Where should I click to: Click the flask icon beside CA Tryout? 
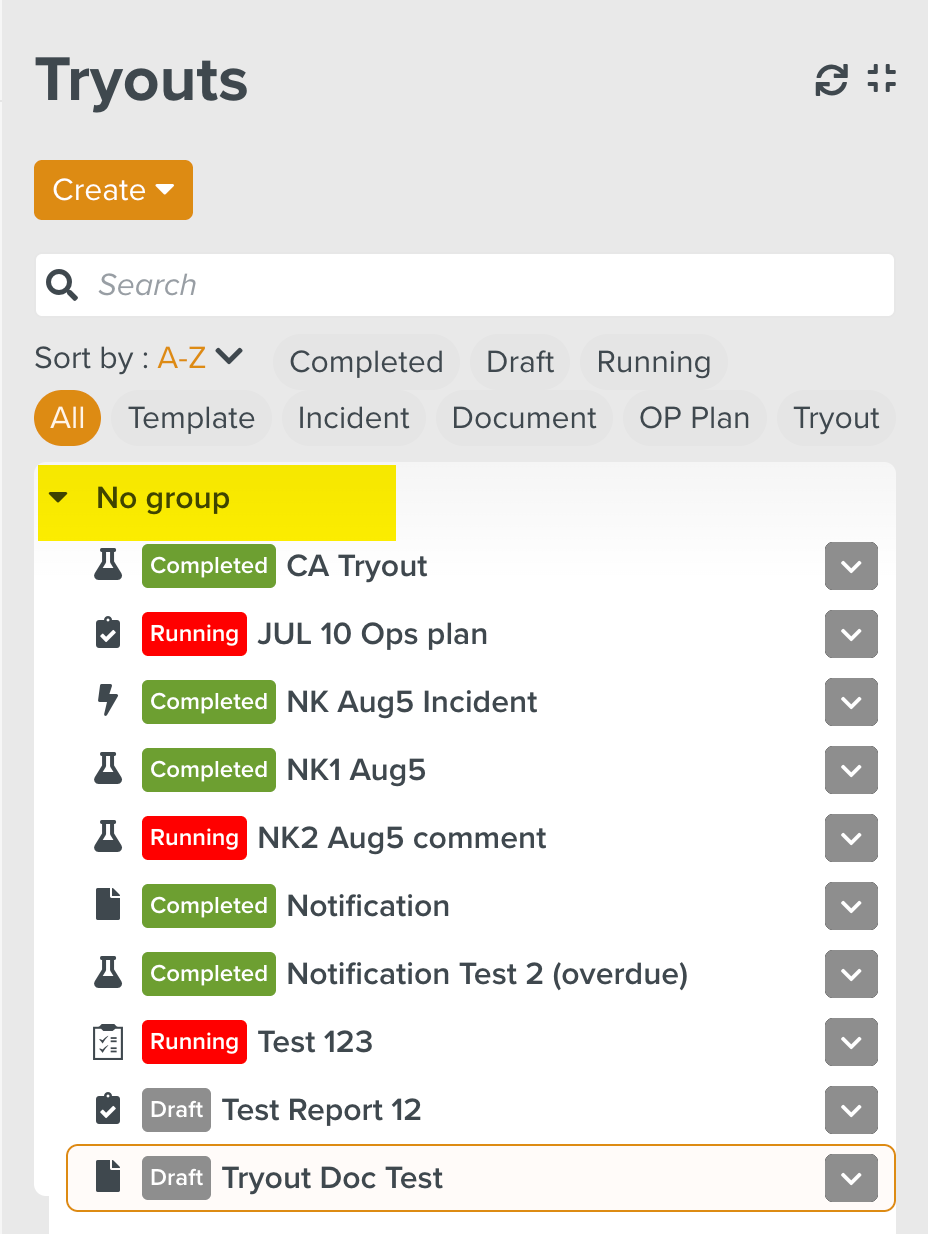point(108,566)
